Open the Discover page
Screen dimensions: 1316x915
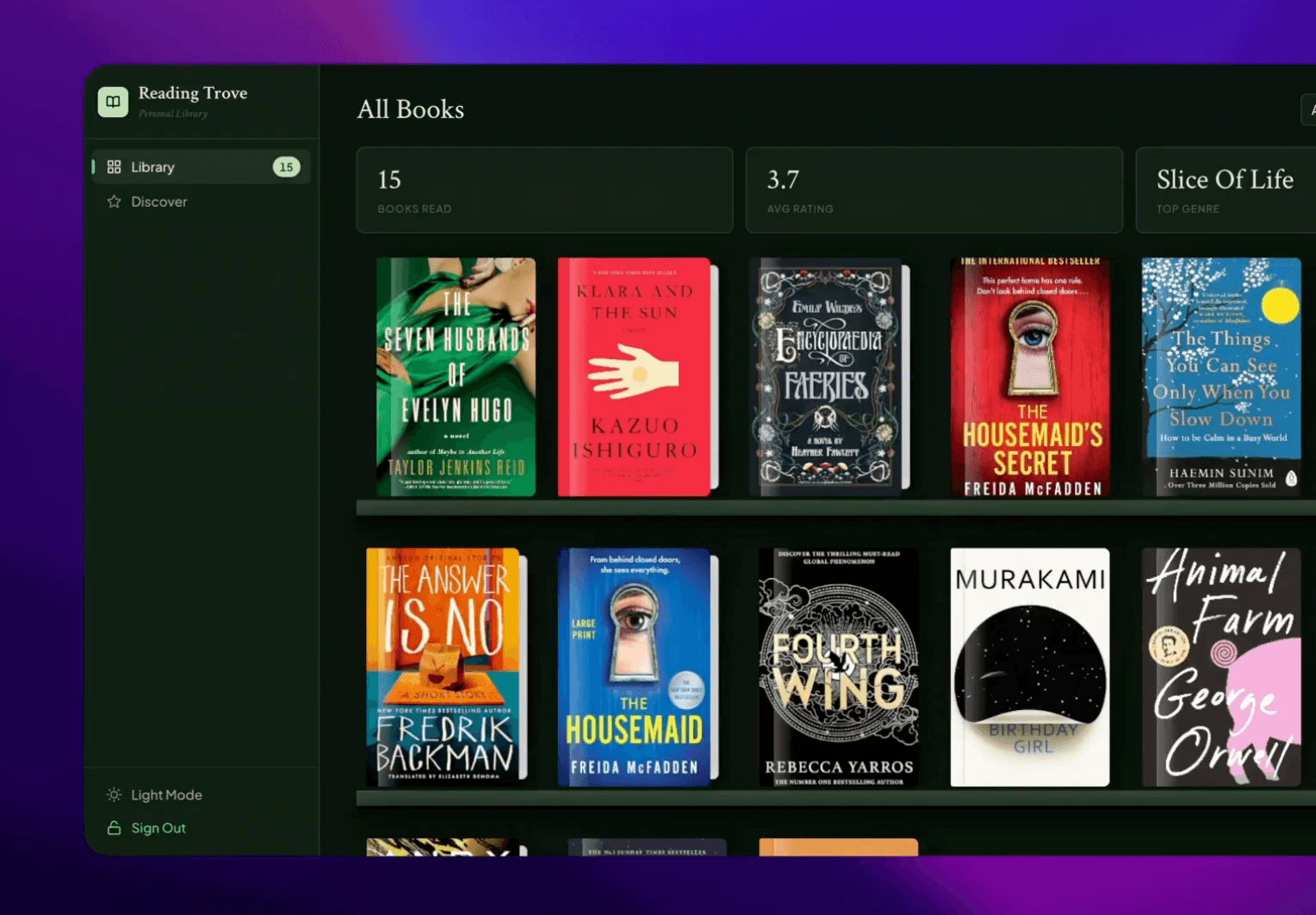point(202,202)
